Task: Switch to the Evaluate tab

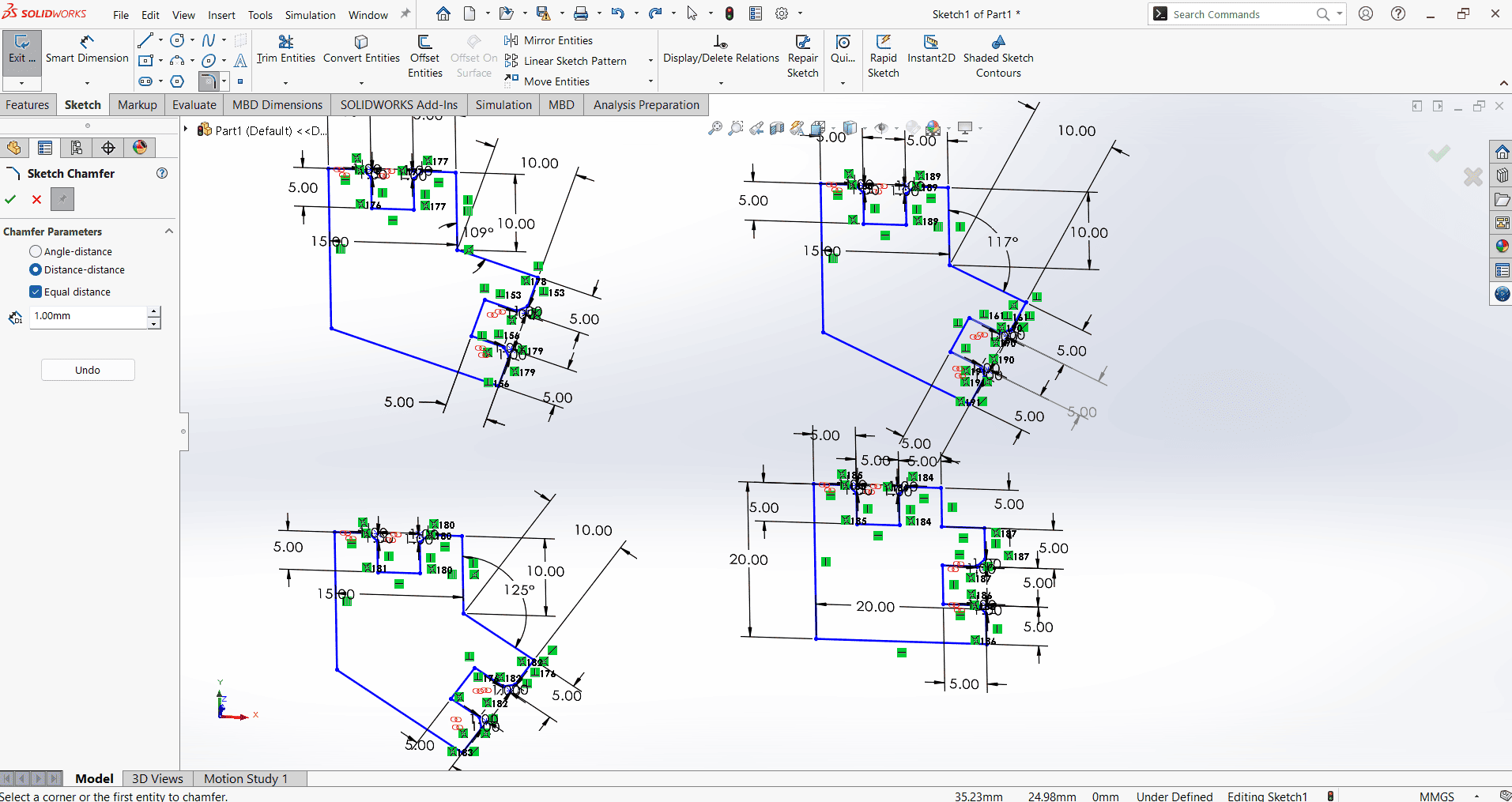Action: (x=194, y=105)
